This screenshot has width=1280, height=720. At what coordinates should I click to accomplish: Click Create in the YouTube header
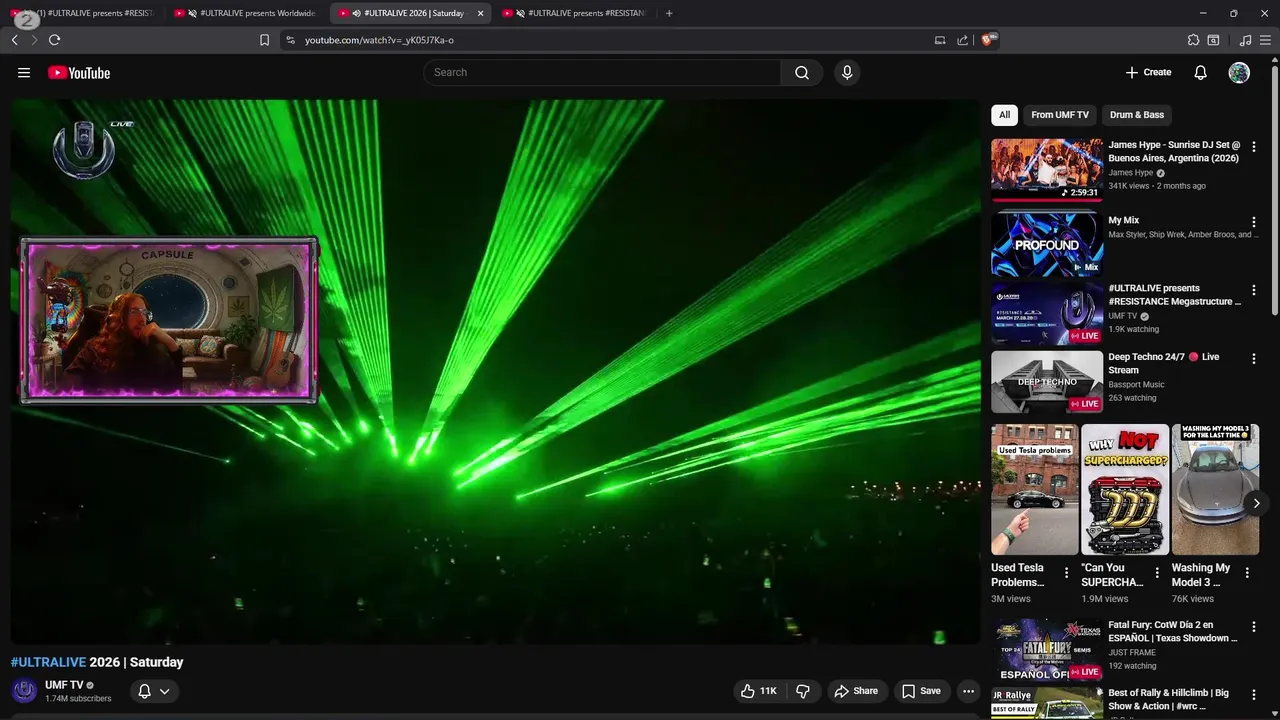coord(1148,72)
